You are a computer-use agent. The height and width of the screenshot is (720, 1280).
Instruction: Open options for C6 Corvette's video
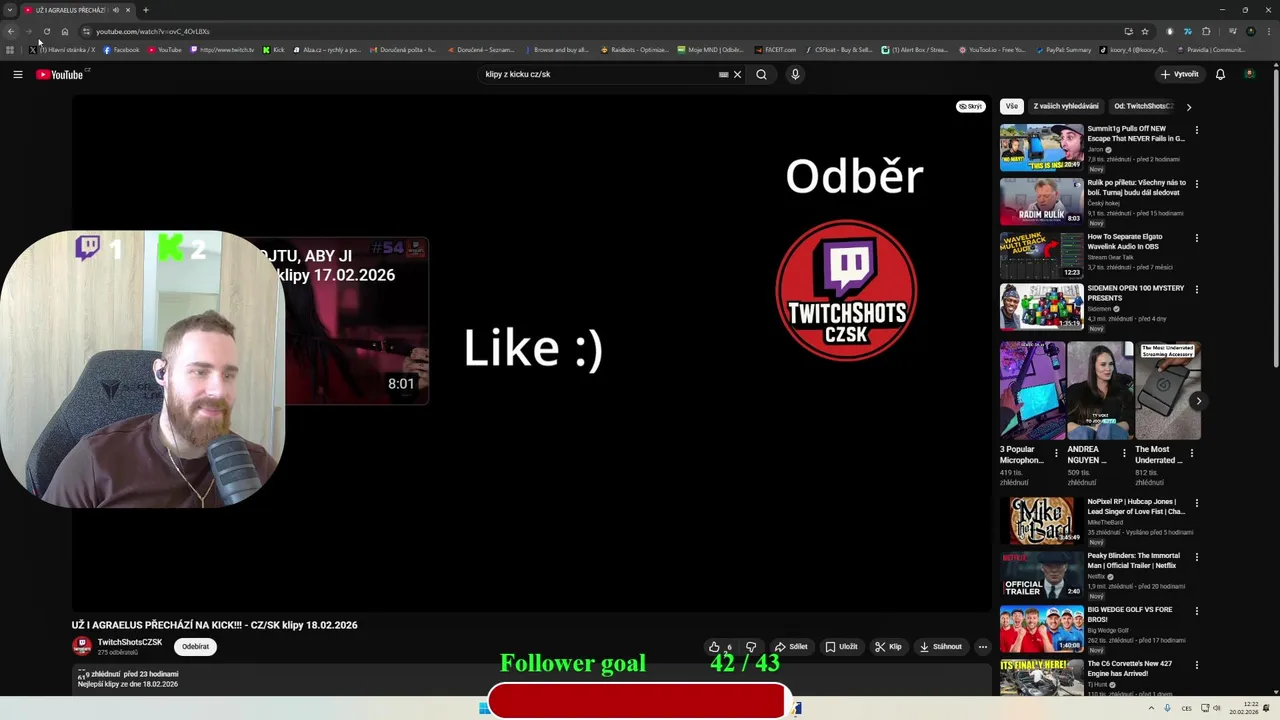[1196, 665]
